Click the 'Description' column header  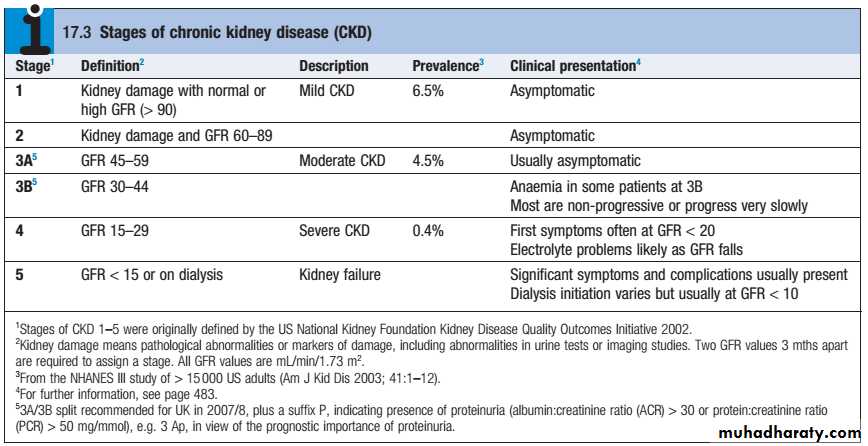pos(334,66)
